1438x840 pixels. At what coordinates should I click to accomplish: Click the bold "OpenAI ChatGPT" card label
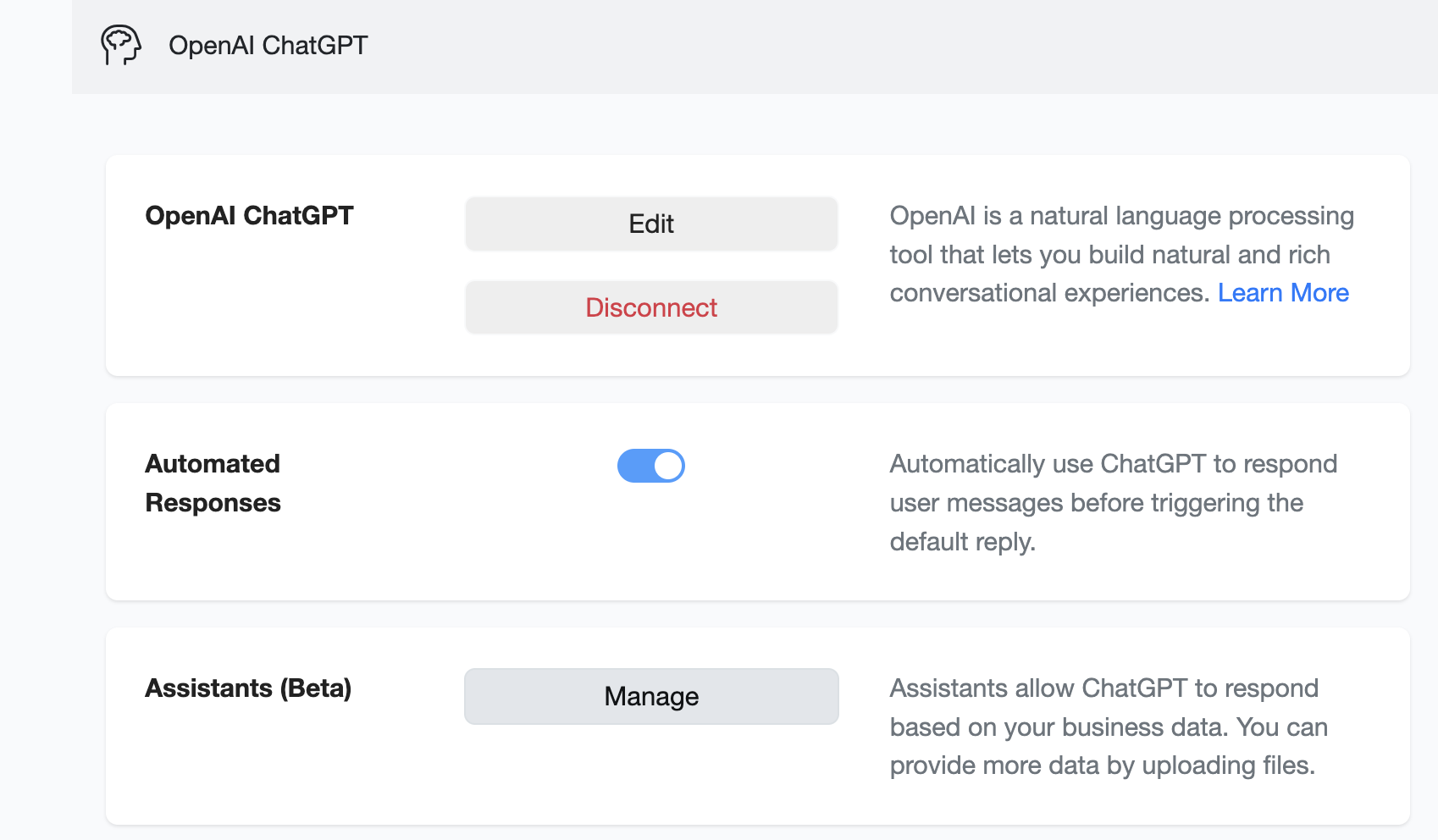coord(249,216)
